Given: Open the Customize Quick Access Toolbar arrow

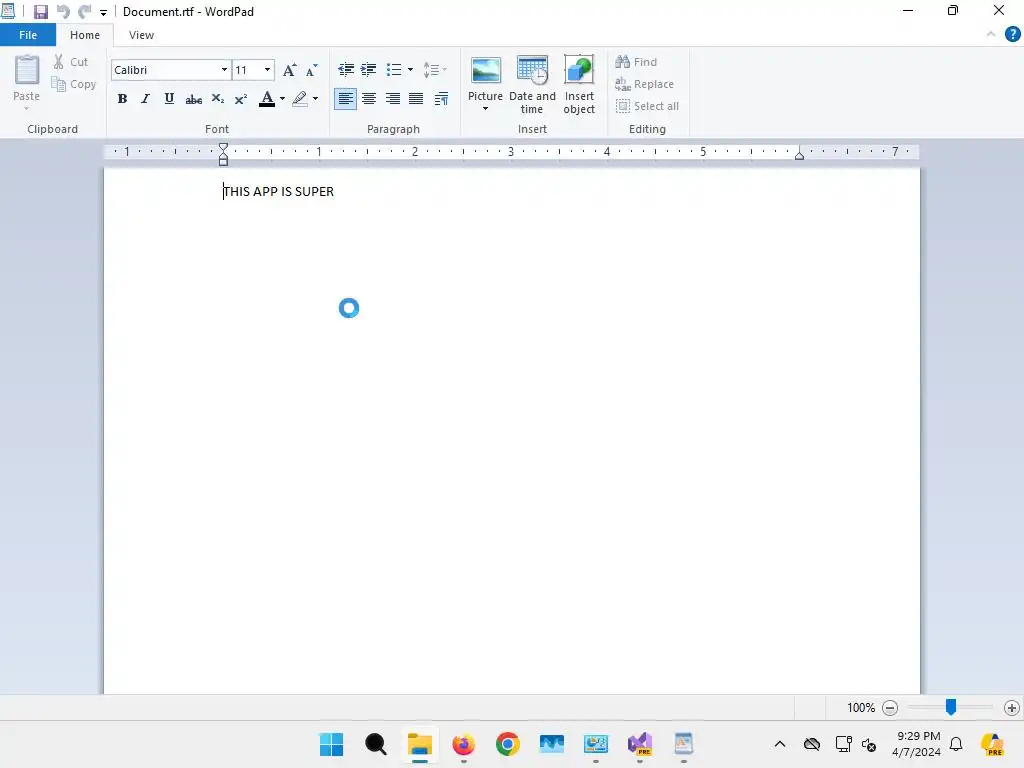Looking at the screenshot, I should pos(103,12).
